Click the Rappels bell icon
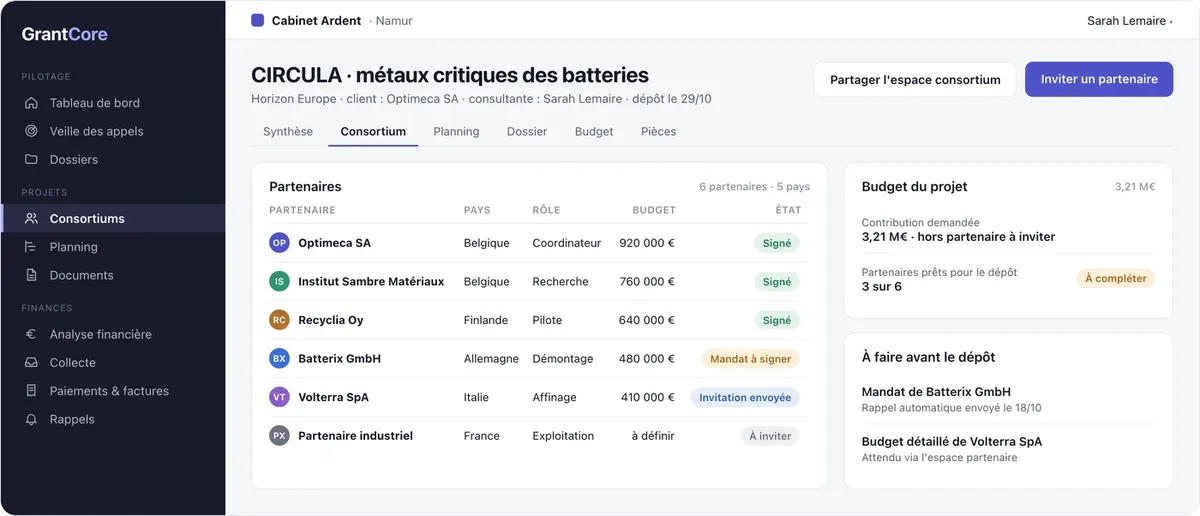 click(32, 419)
